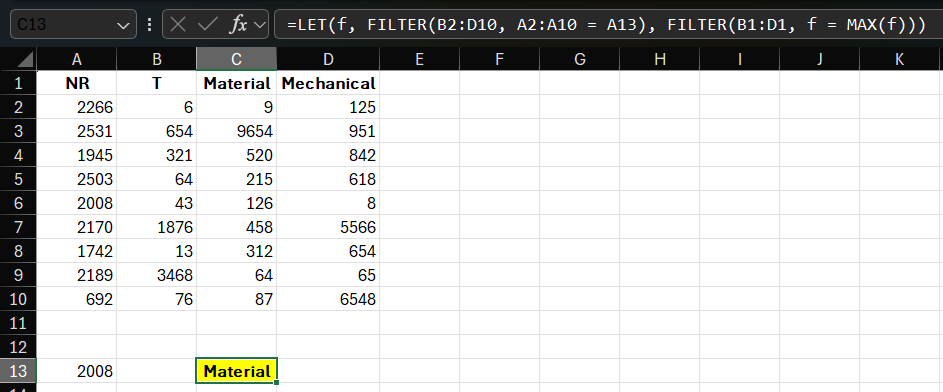Click the Cancel (X) formula icon
The height and width of the screenshot is (392, 943).
[178, 25]
